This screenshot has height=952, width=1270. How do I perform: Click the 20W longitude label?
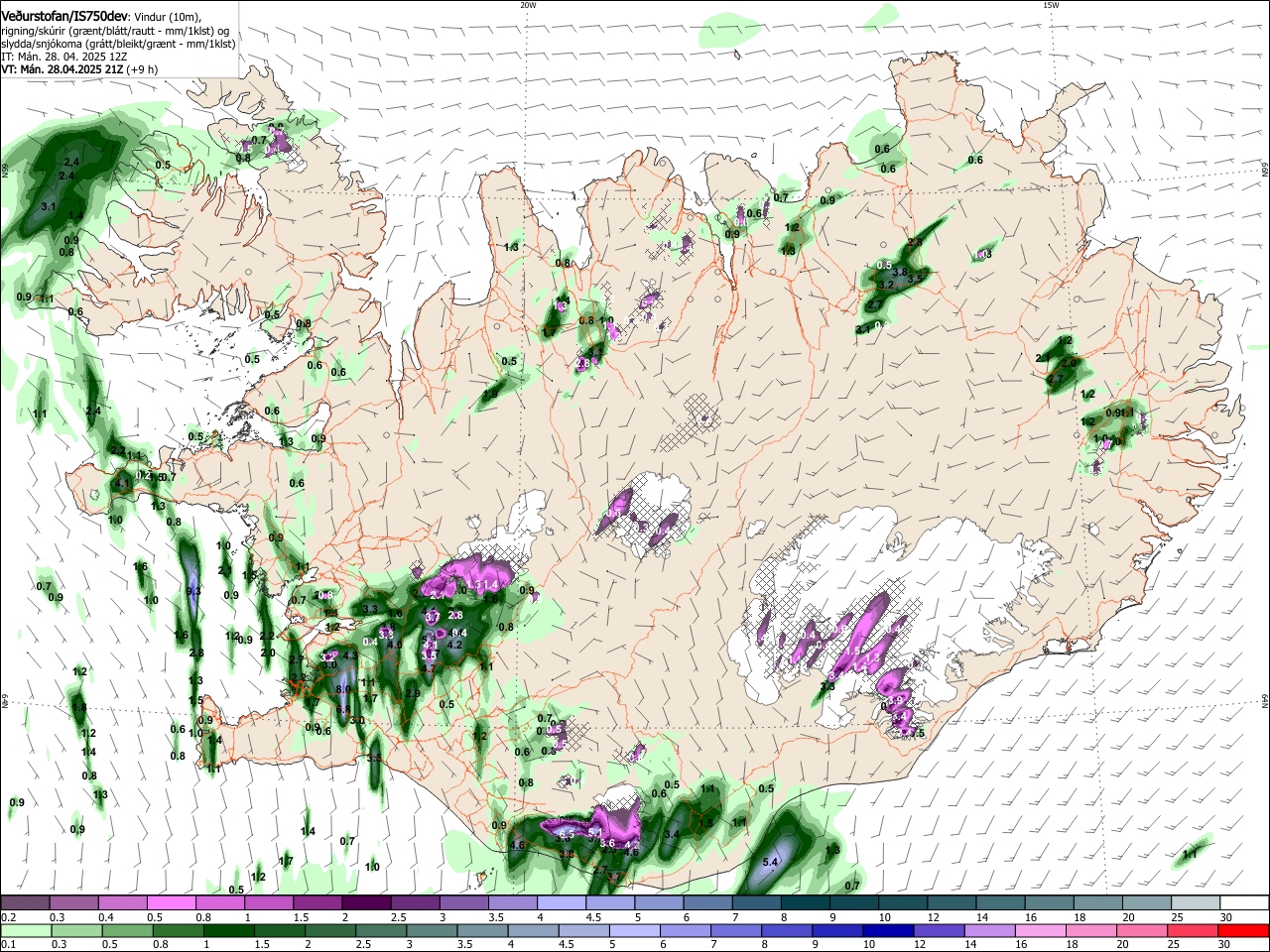coord(528,4)
